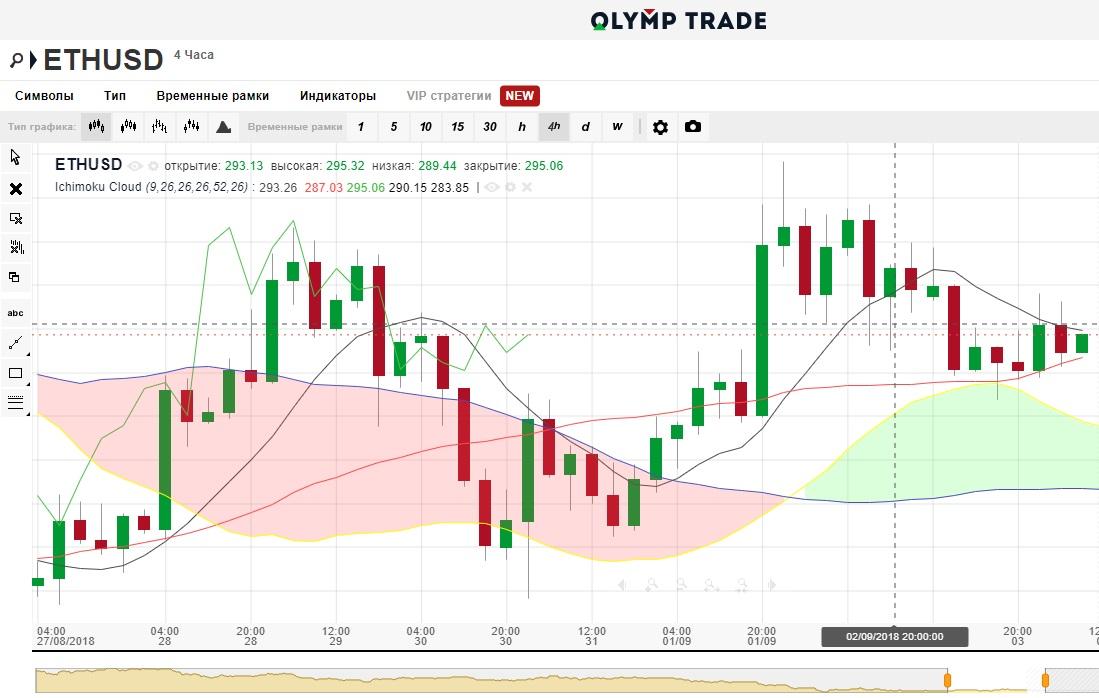This screenshot has width=1099, height=698.
Task: Switch to the 5 minute timeframe
Action: pos(394,127)
